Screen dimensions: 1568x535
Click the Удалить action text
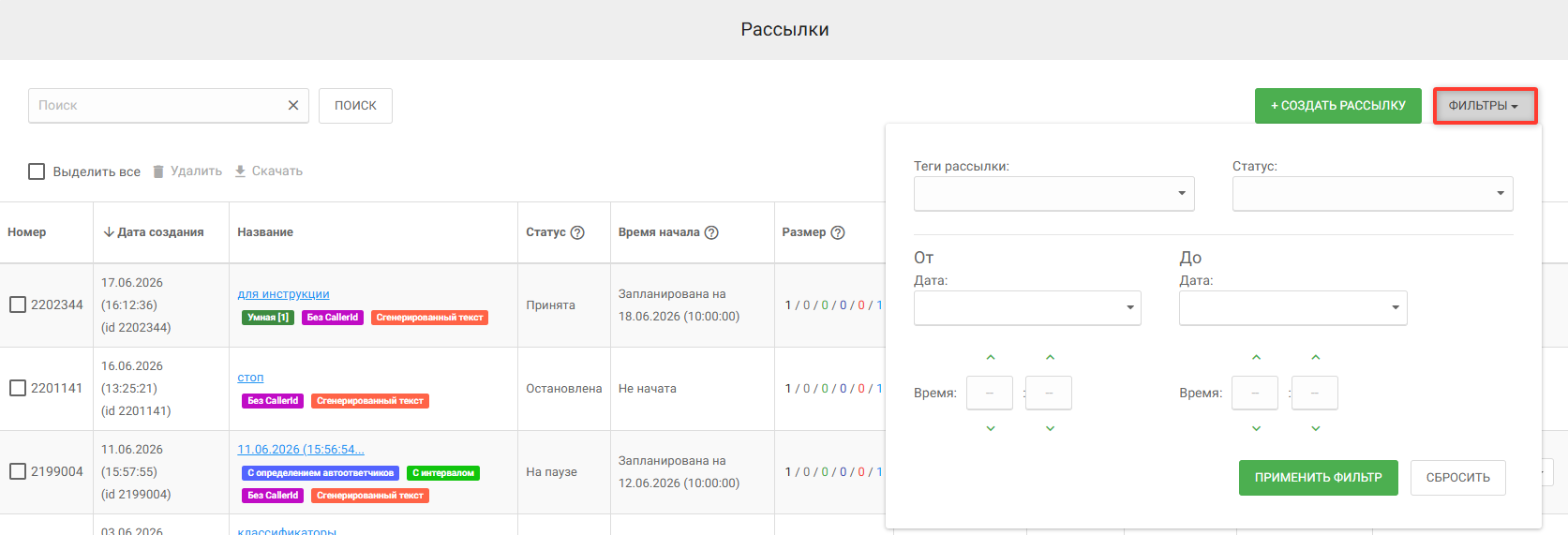coord(196,171)
